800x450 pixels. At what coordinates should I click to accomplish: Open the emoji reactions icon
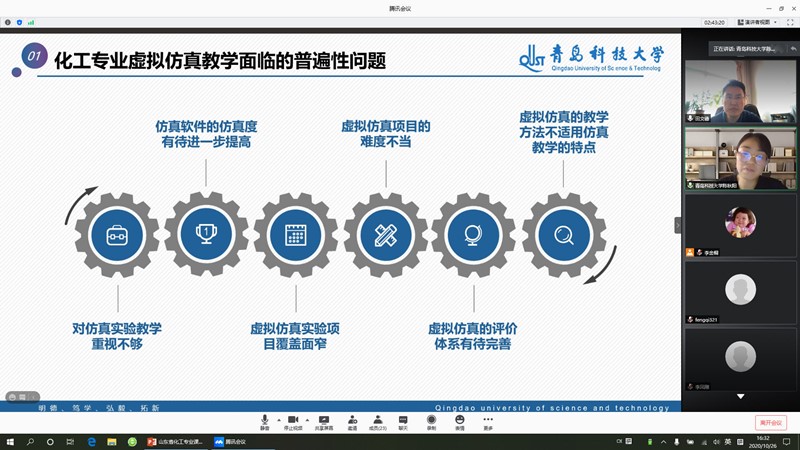(460, 420)
